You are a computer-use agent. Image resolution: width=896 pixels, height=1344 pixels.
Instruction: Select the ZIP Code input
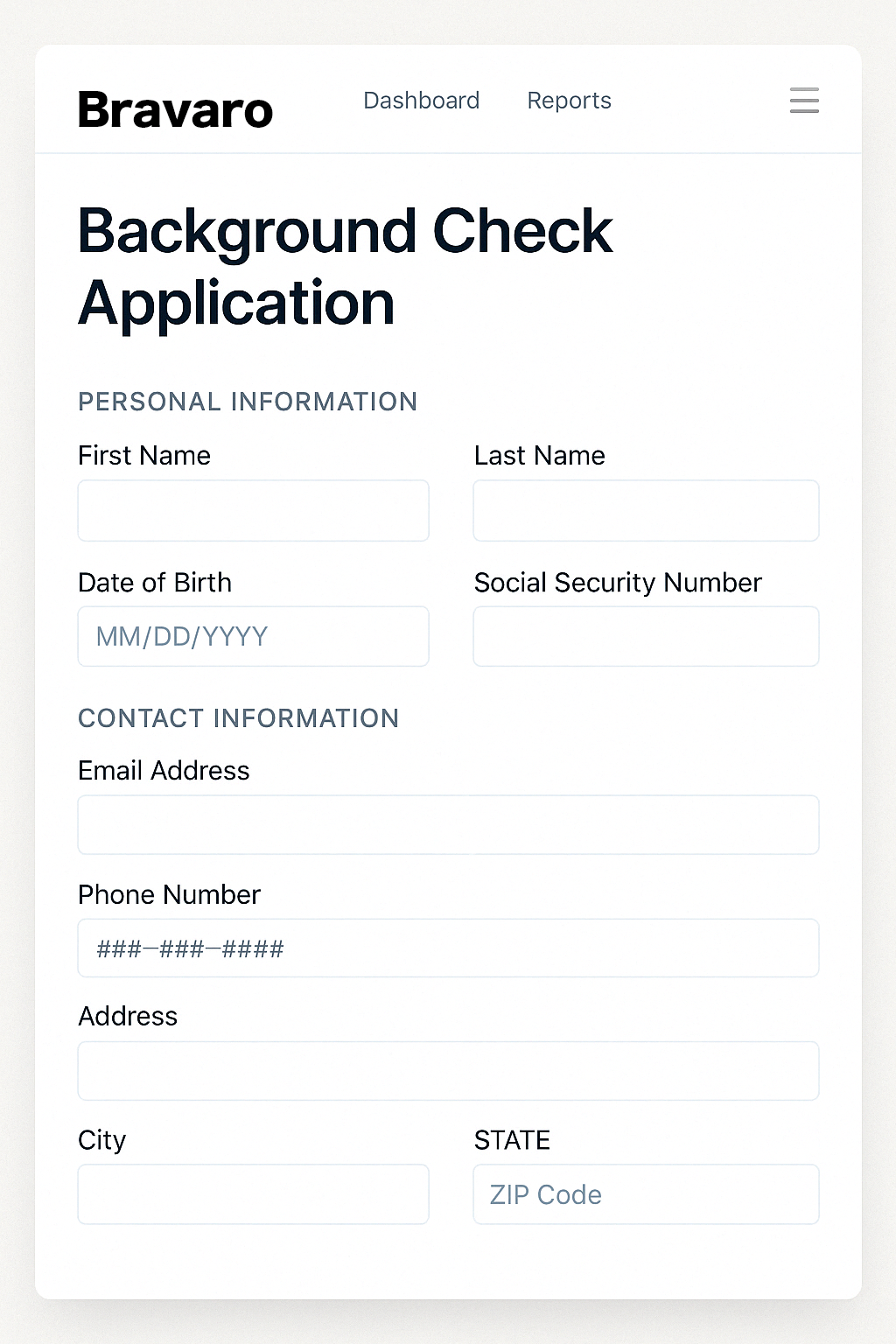646,1193
